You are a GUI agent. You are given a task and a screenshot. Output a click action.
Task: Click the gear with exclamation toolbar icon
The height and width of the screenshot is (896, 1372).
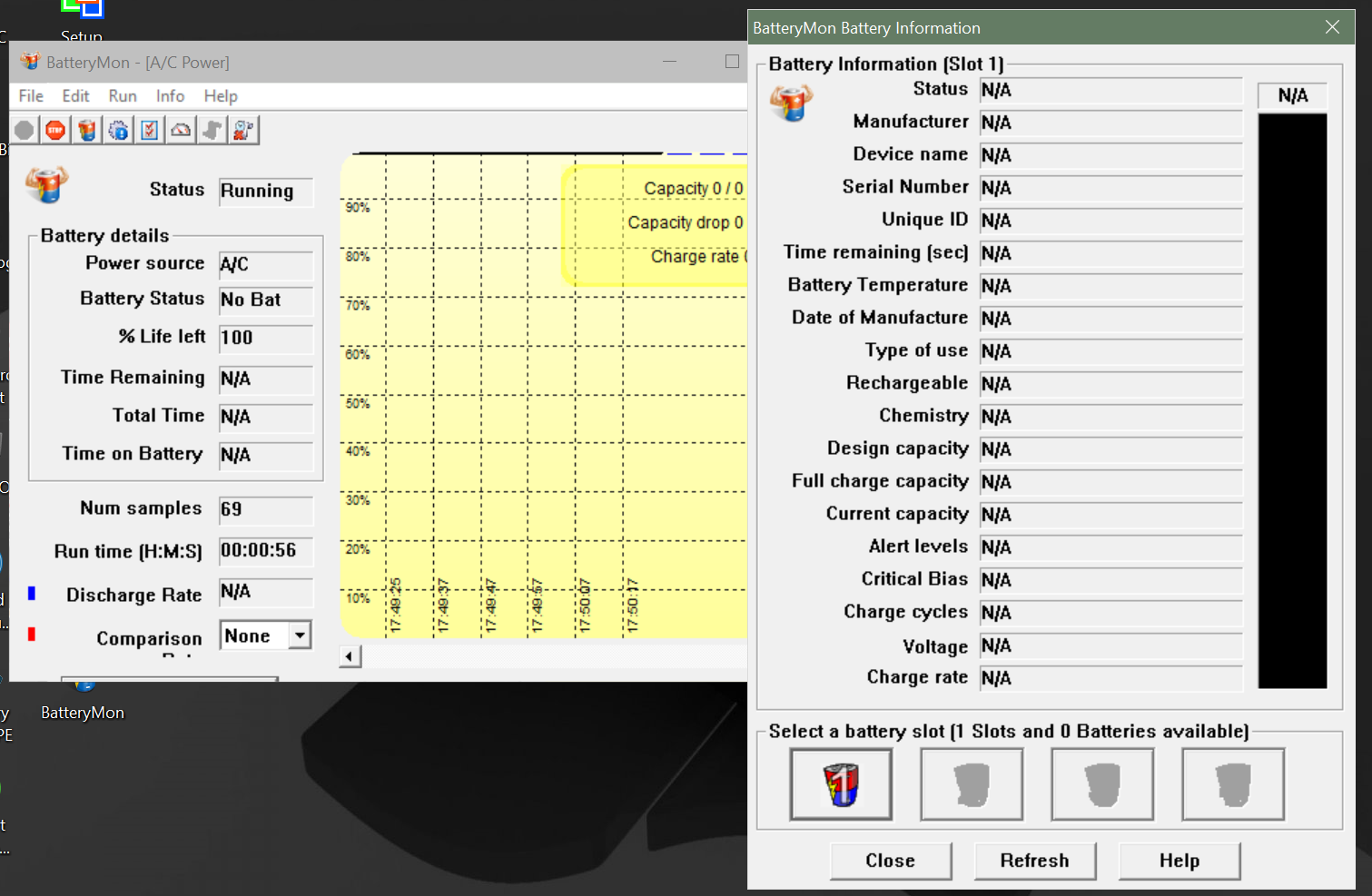[118, 131]
